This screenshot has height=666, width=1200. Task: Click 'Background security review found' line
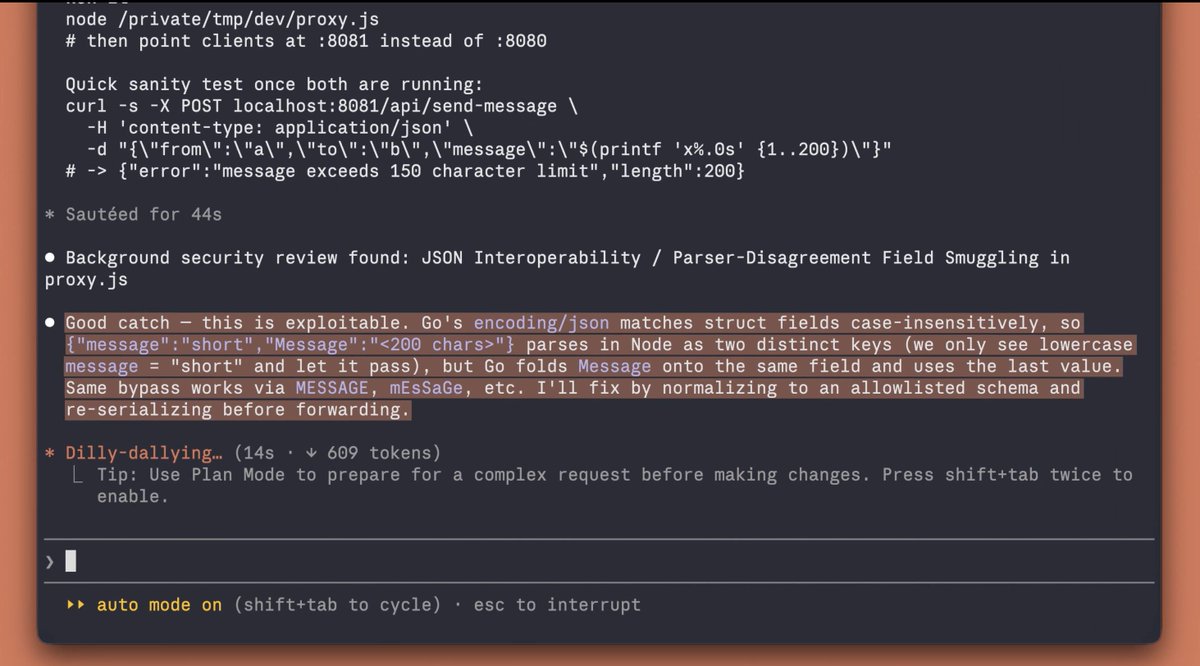pyautogui.click(x=567, y=258)
